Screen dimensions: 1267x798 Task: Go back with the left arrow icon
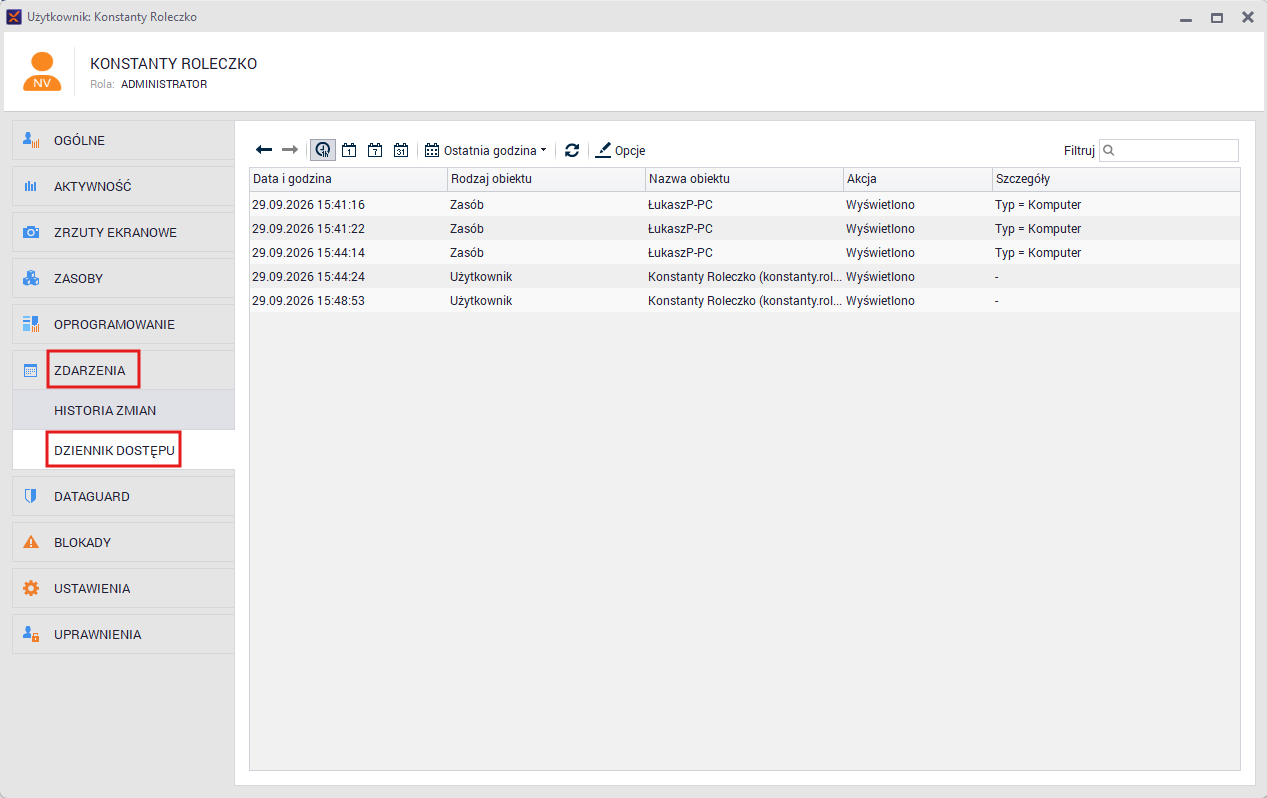click(x=264, y=150)
